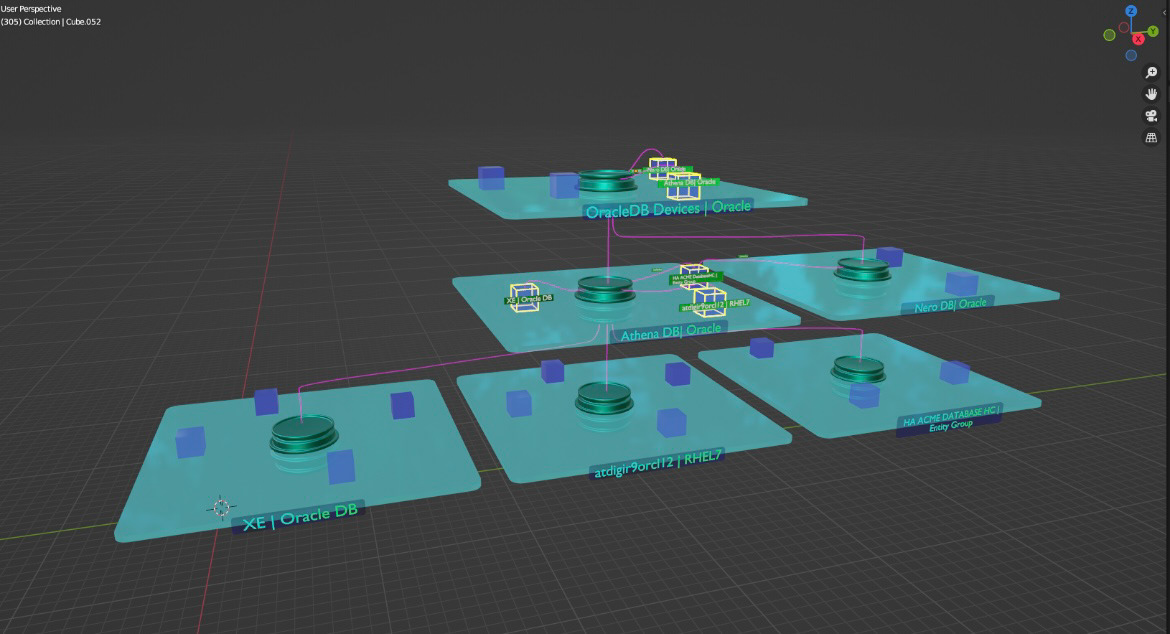Viewport: 1170px width, 634px height.
Task: Click the large 'XE | Oracle DB' platform label
Action: (x=300, y=517)
